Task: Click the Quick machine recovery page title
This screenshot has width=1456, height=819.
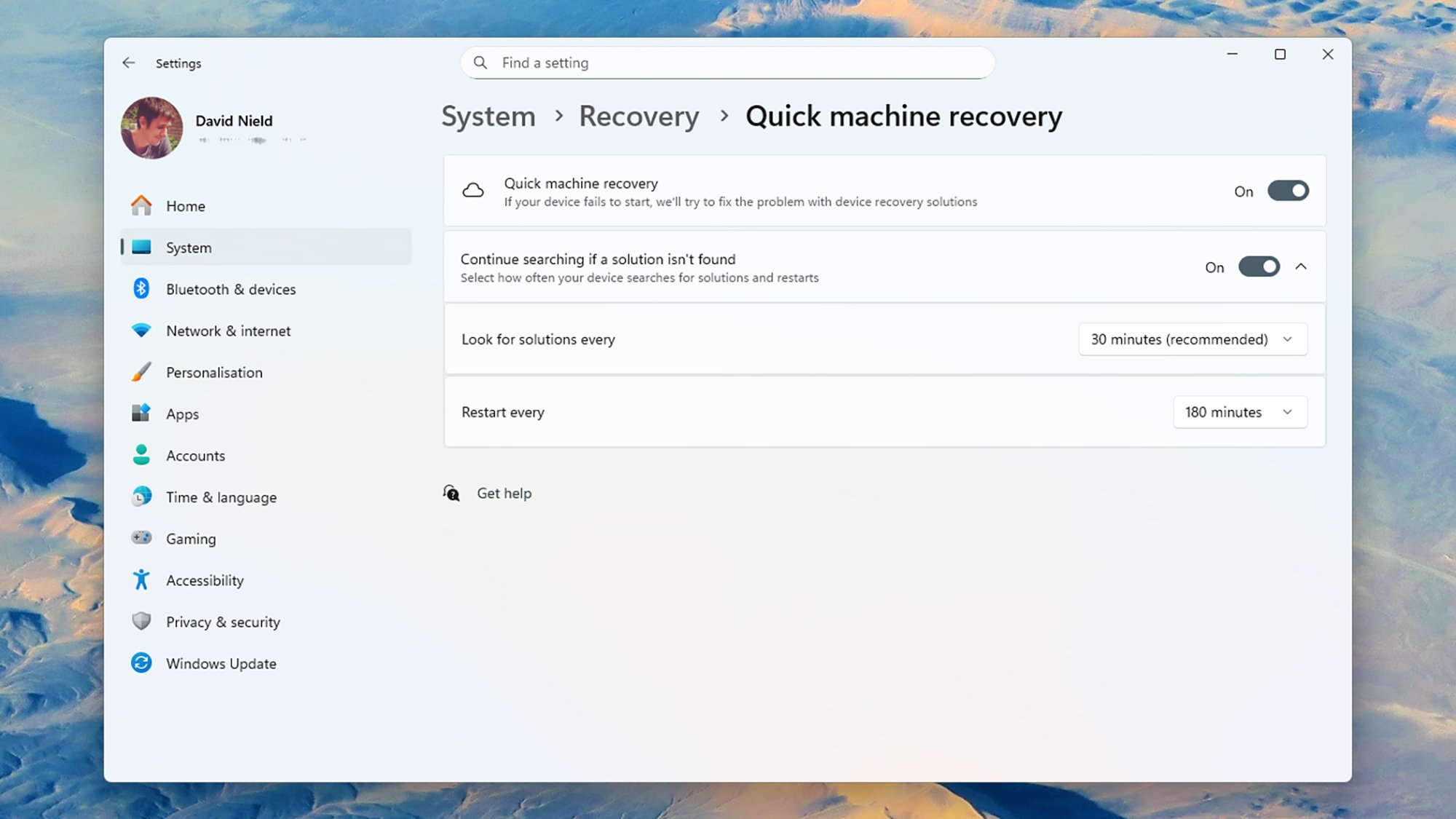Action: 903,116
